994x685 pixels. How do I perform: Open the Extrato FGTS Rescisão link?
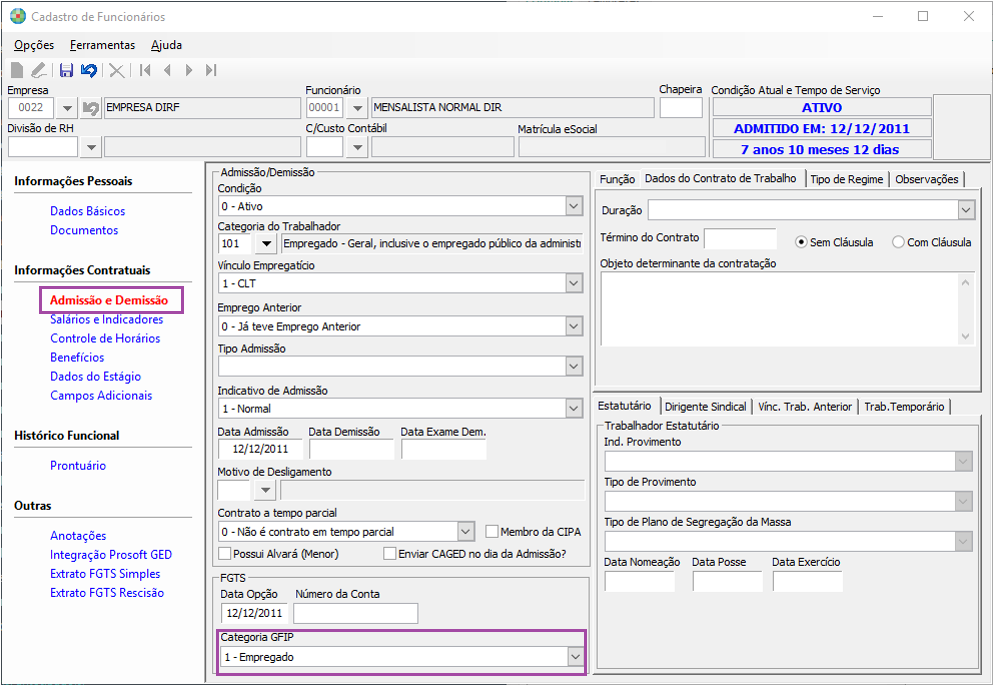pos(106,593)
